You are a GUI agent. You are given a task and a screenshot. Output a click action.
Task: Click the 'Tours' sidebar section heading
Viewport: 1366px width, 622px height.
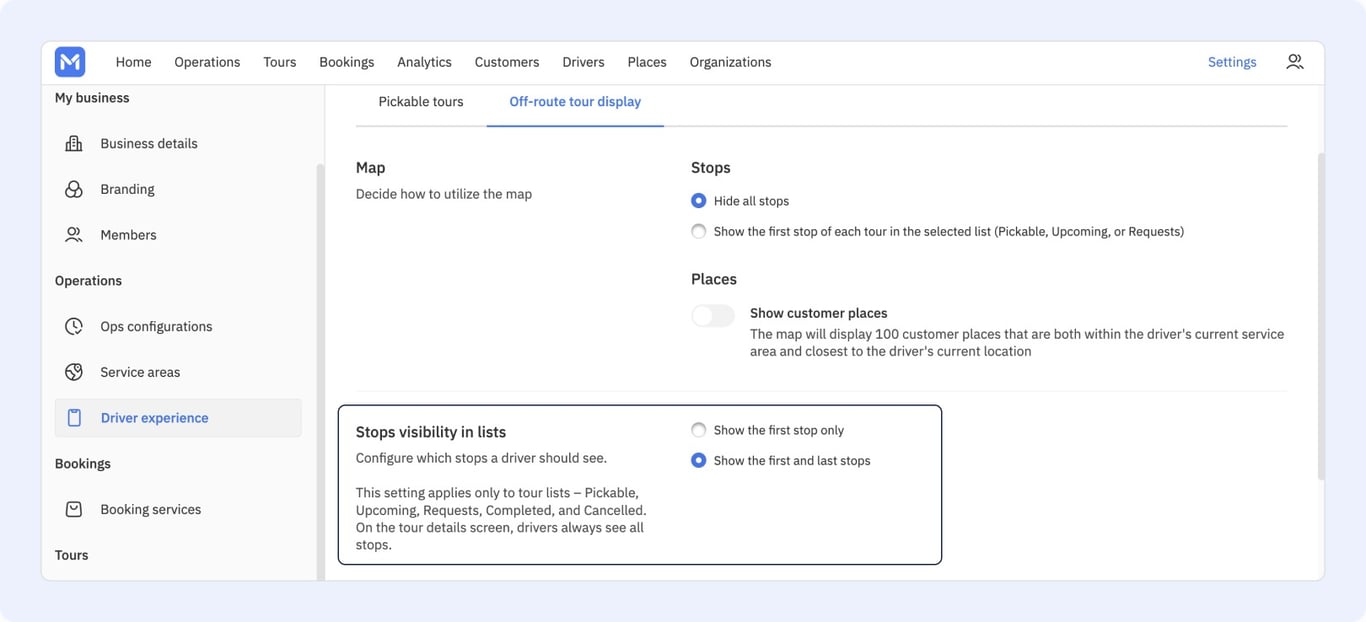pos(72,555)
